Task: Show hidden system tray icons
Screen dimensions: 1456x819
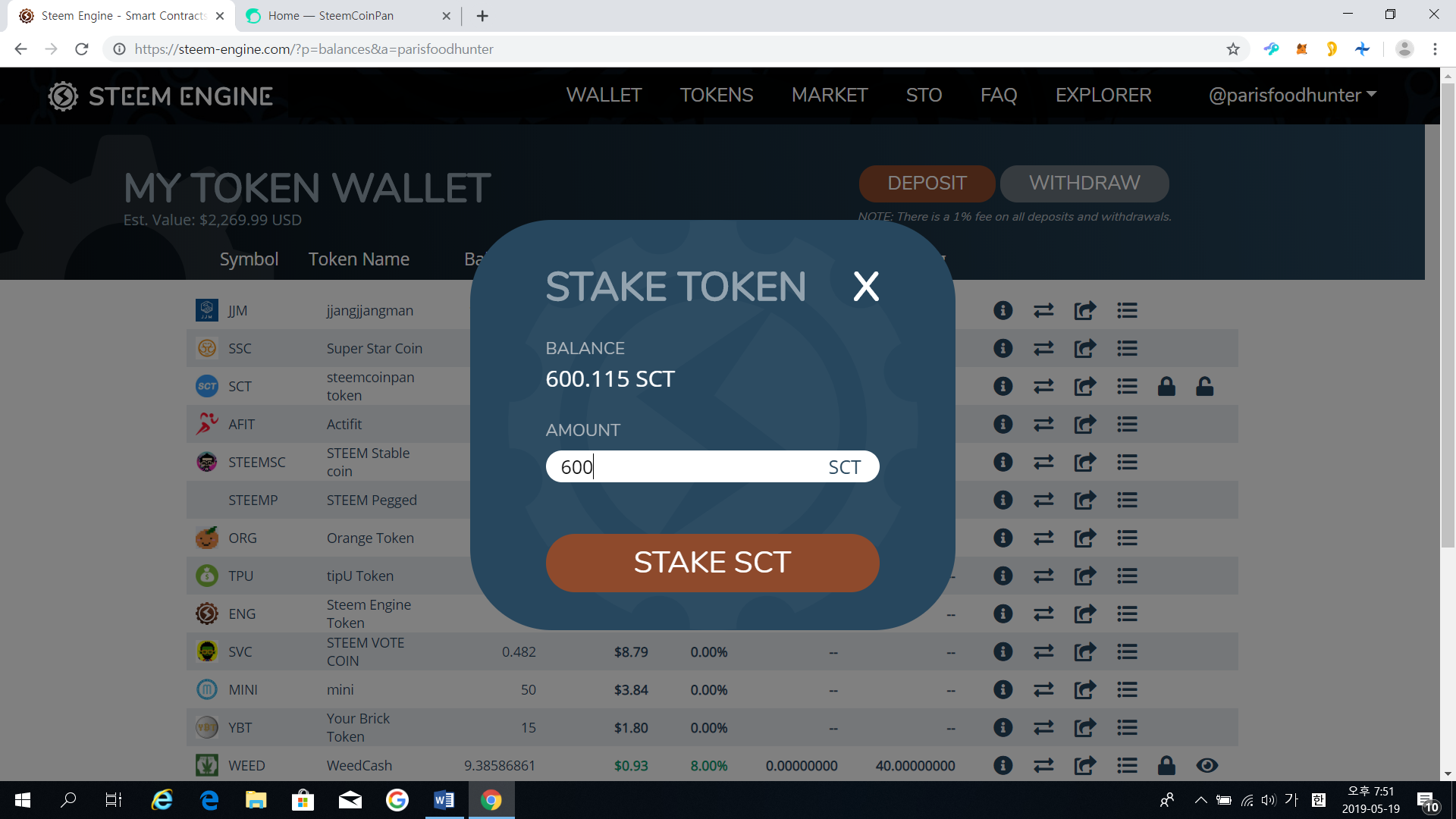Action: (x=1200, y=800)
